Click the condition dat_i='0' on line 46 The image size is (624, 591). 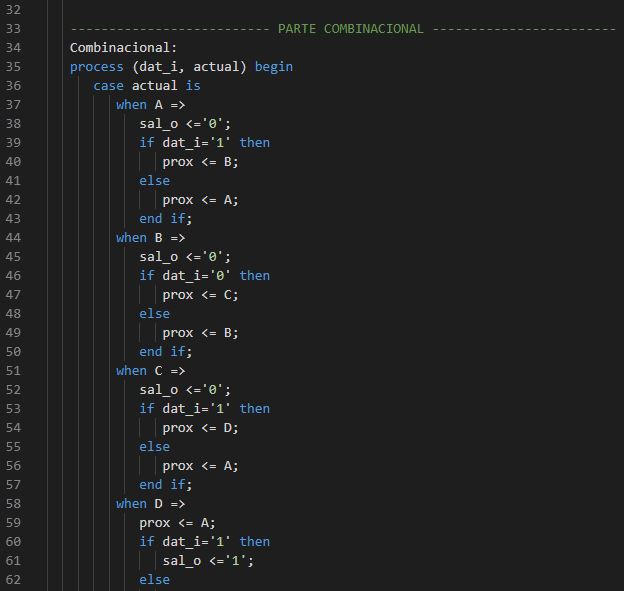(x=197, y=276)
